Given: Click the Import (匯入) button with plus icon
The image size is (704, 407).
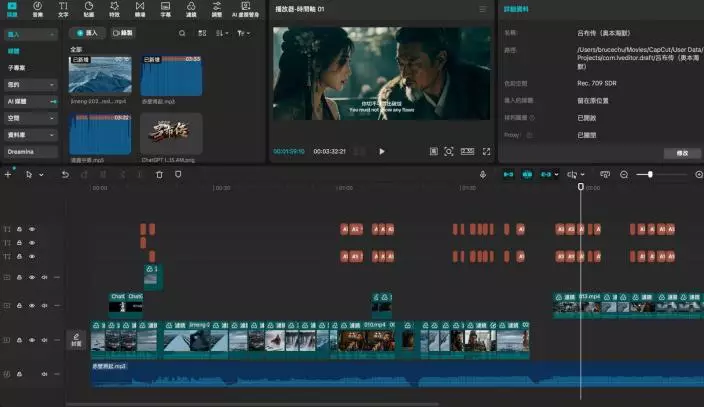Looking at the screenshot, I should tap(87, 33).
